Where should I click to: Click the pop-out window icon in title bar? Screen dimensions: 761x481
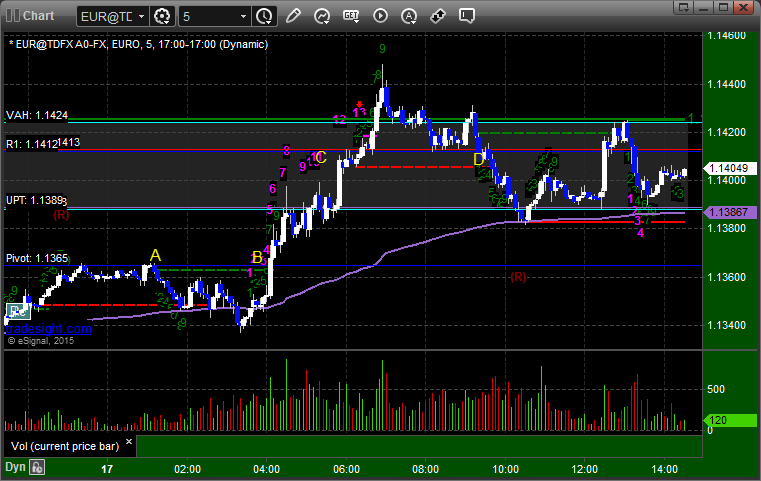[684, 7]
